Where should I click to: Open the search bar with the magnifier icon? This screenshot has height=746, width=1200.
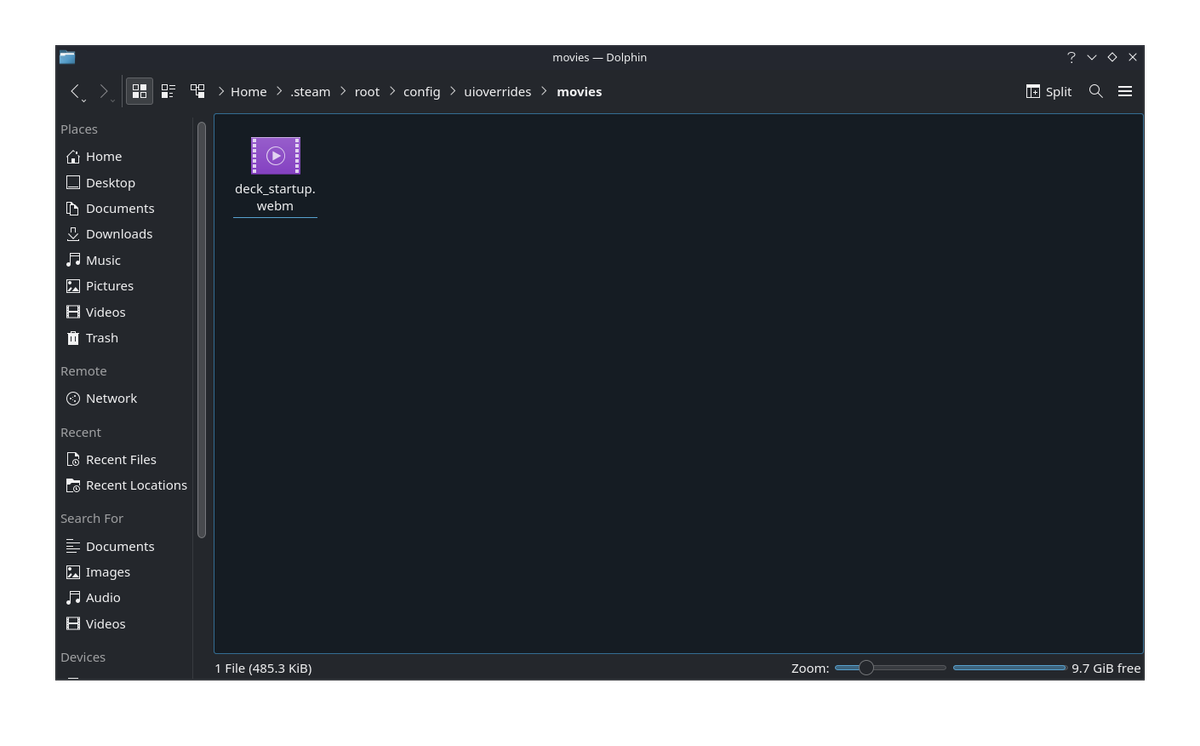click(1095, 91)
